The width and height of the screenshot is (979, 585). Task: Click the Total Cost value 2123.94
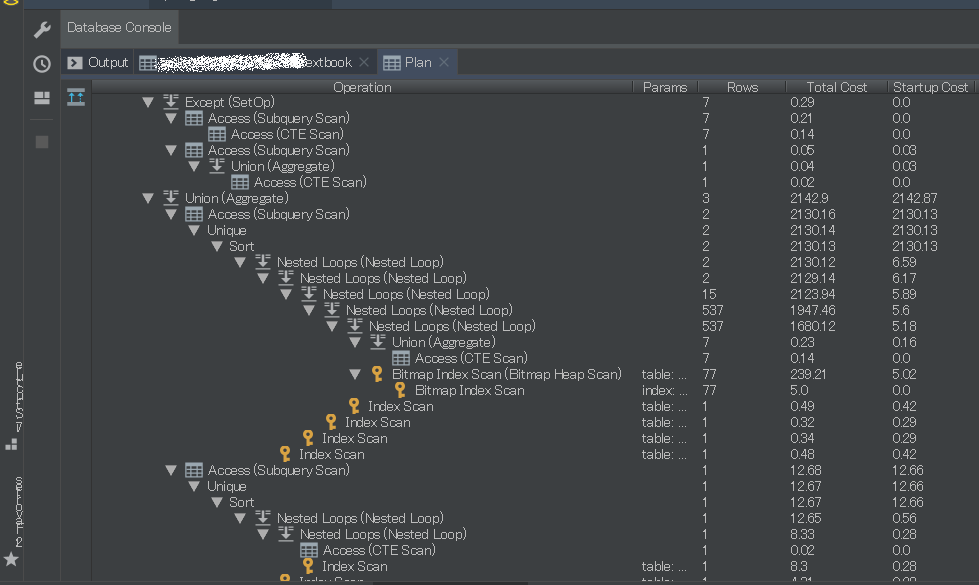coord(812,295)
